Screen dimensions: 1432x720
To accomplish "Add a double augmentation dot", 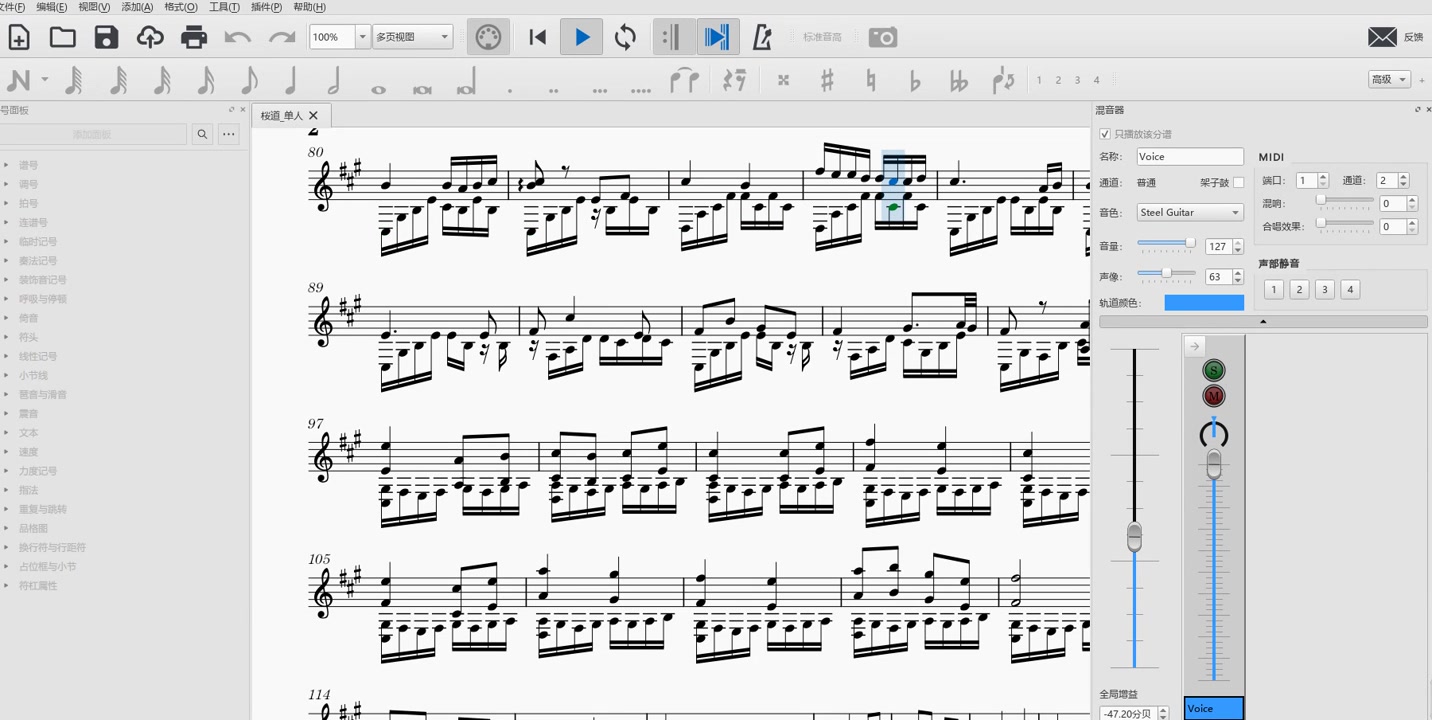I will tap(554, 90).
